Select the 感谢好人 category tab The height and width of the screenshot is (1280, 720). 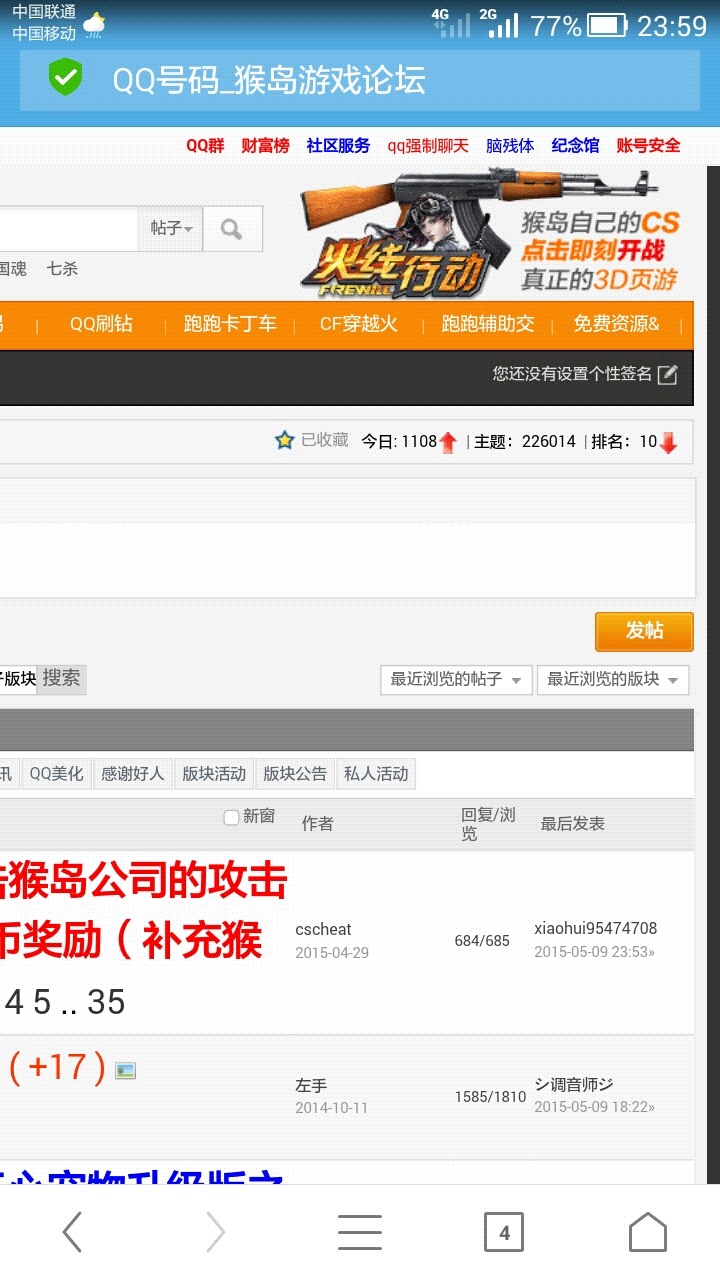pyautogui.click(x=132, y=774)
